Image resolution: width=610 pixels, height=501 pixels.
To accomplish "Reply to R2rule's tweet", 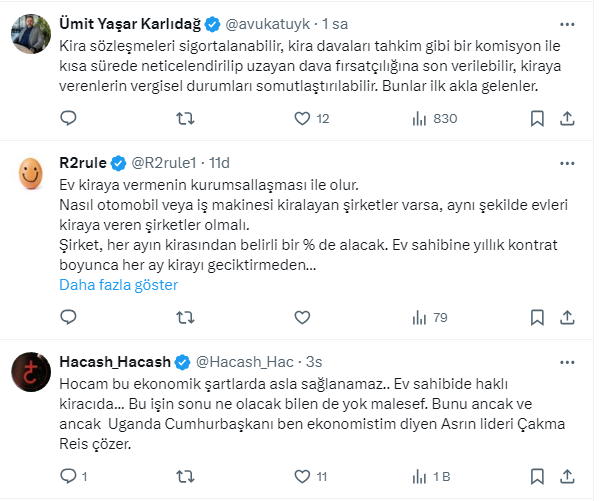I will [68, 319].
